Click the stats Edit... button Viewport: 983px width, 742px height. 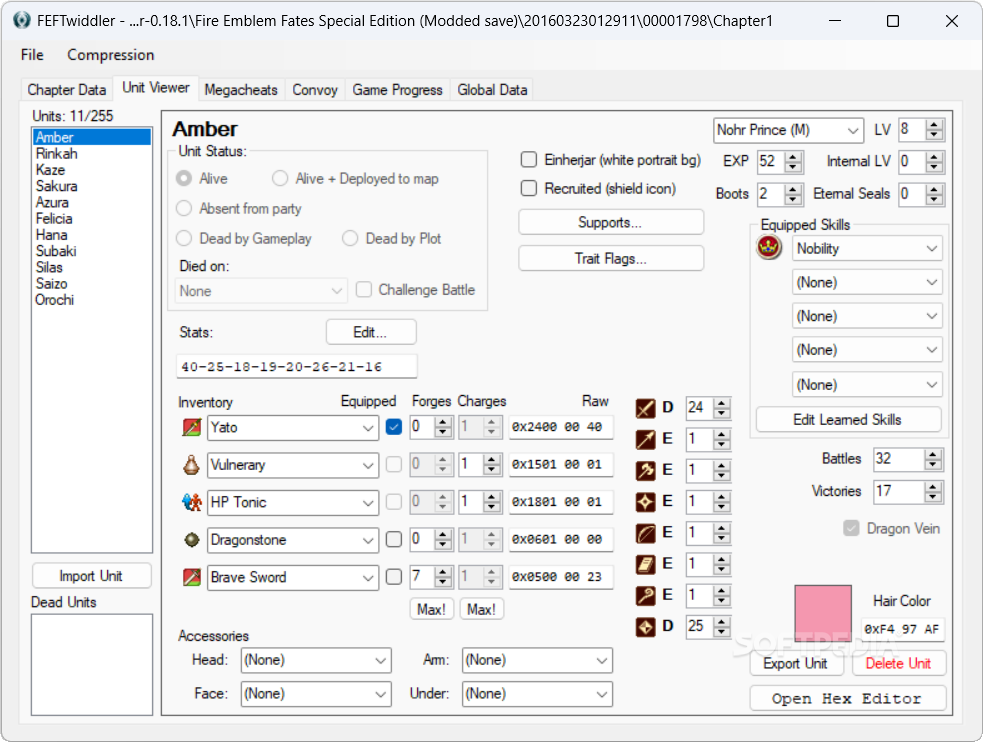(371, 332)
